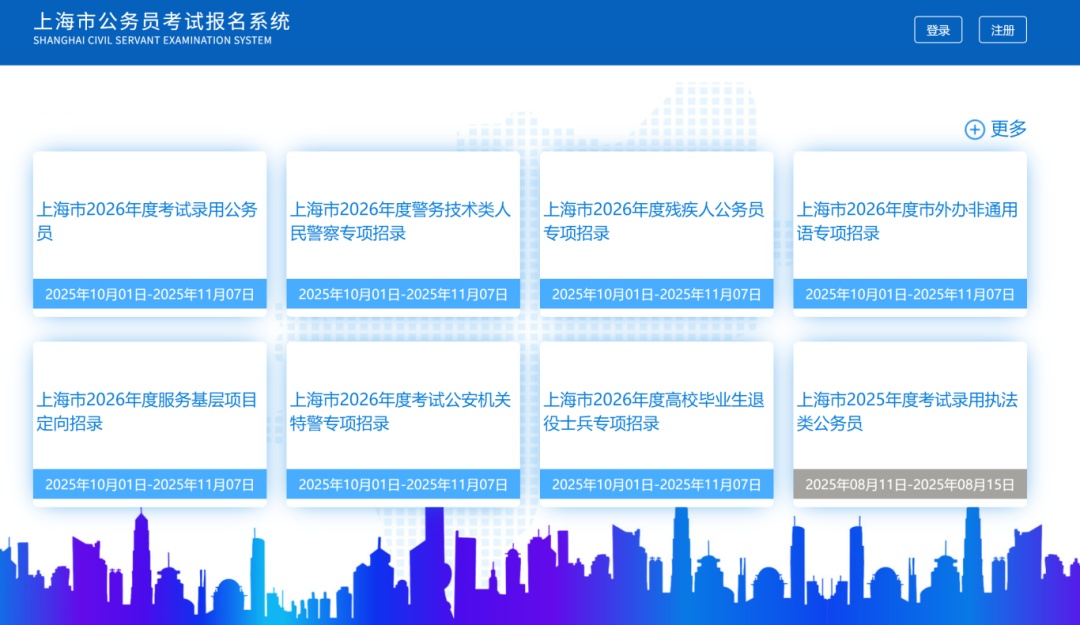This screenshot has width=1080, height=625.
Task: Select 考试公安机关特警专项招录 exam title
Action: coord(401,411)
